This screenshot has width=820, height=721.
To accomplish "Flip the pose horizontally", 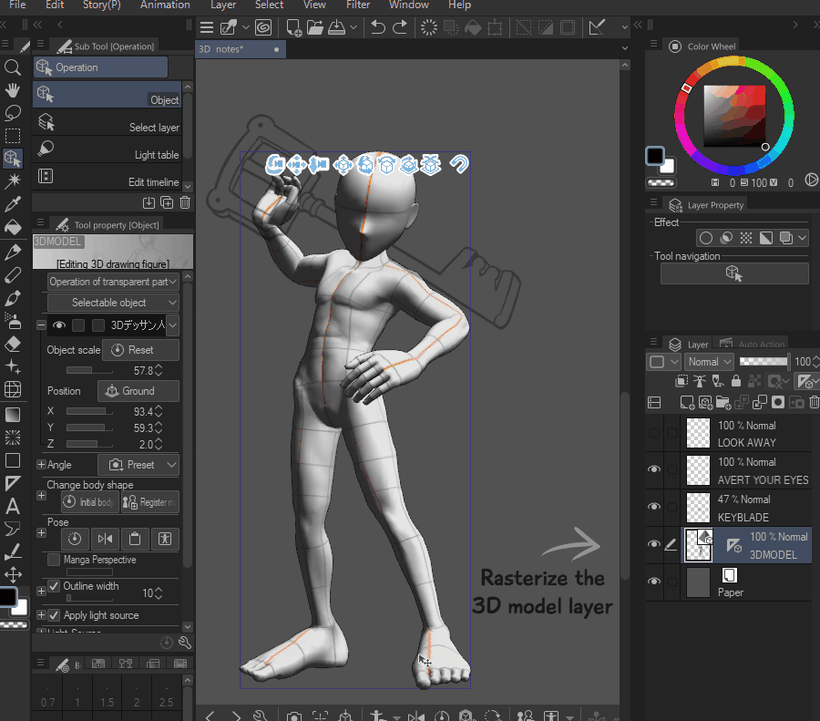I will point(105,538).
